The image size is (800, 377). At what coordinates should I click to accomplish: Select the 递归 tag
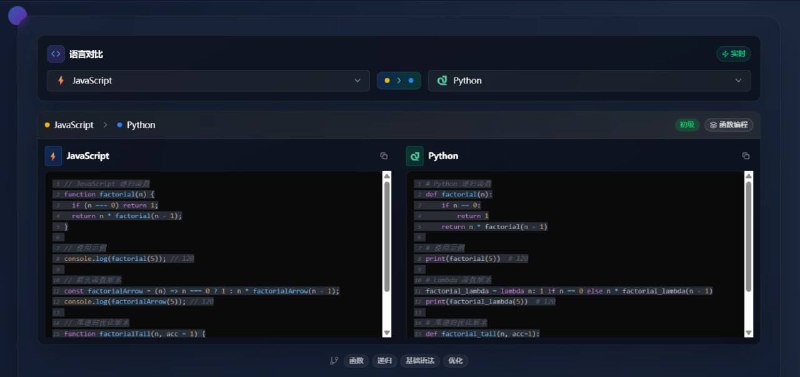click(x=384, y=361)
